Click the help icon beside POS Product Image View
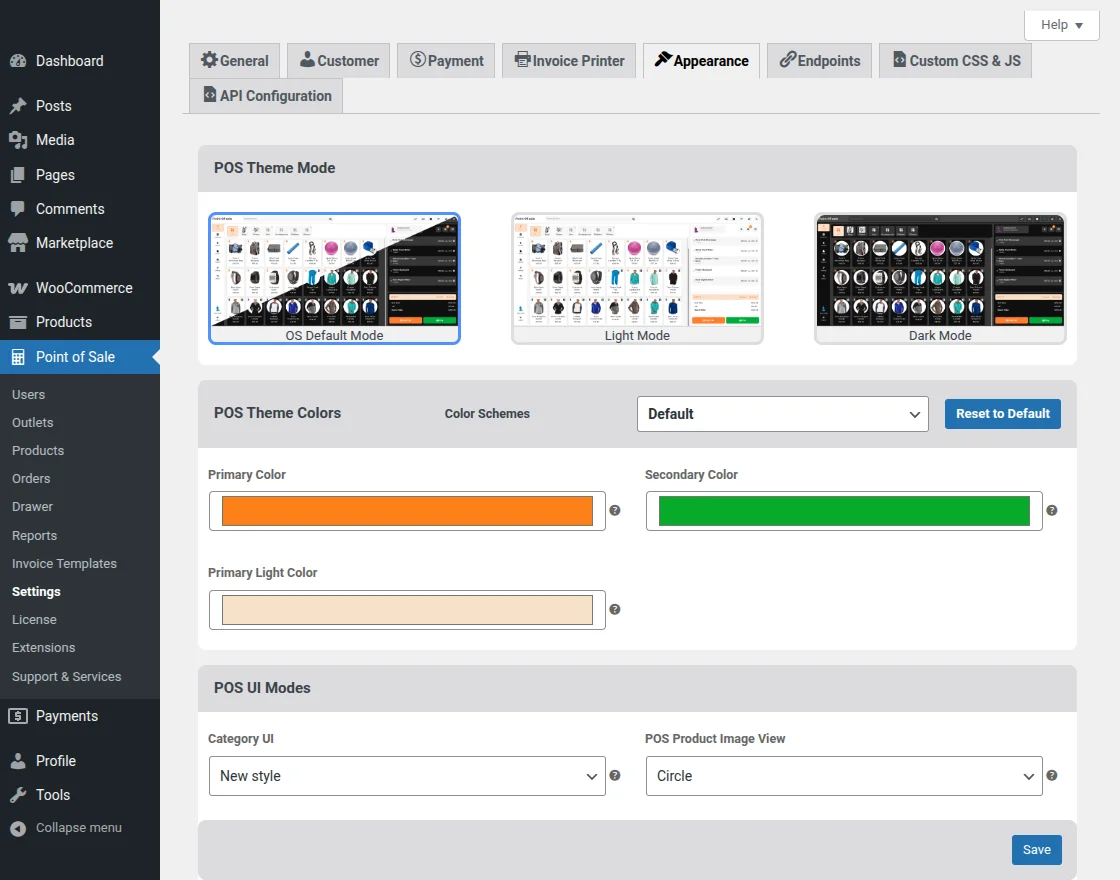1120x880 pixels. pyautogui.click(x=1051, y=775)
